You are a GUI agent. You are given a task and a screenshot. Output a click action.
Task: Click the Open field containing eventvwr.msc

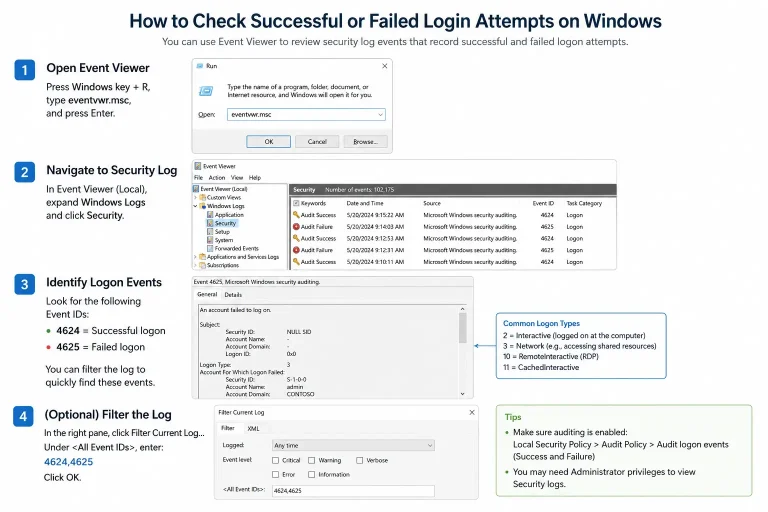click(306, 115)
